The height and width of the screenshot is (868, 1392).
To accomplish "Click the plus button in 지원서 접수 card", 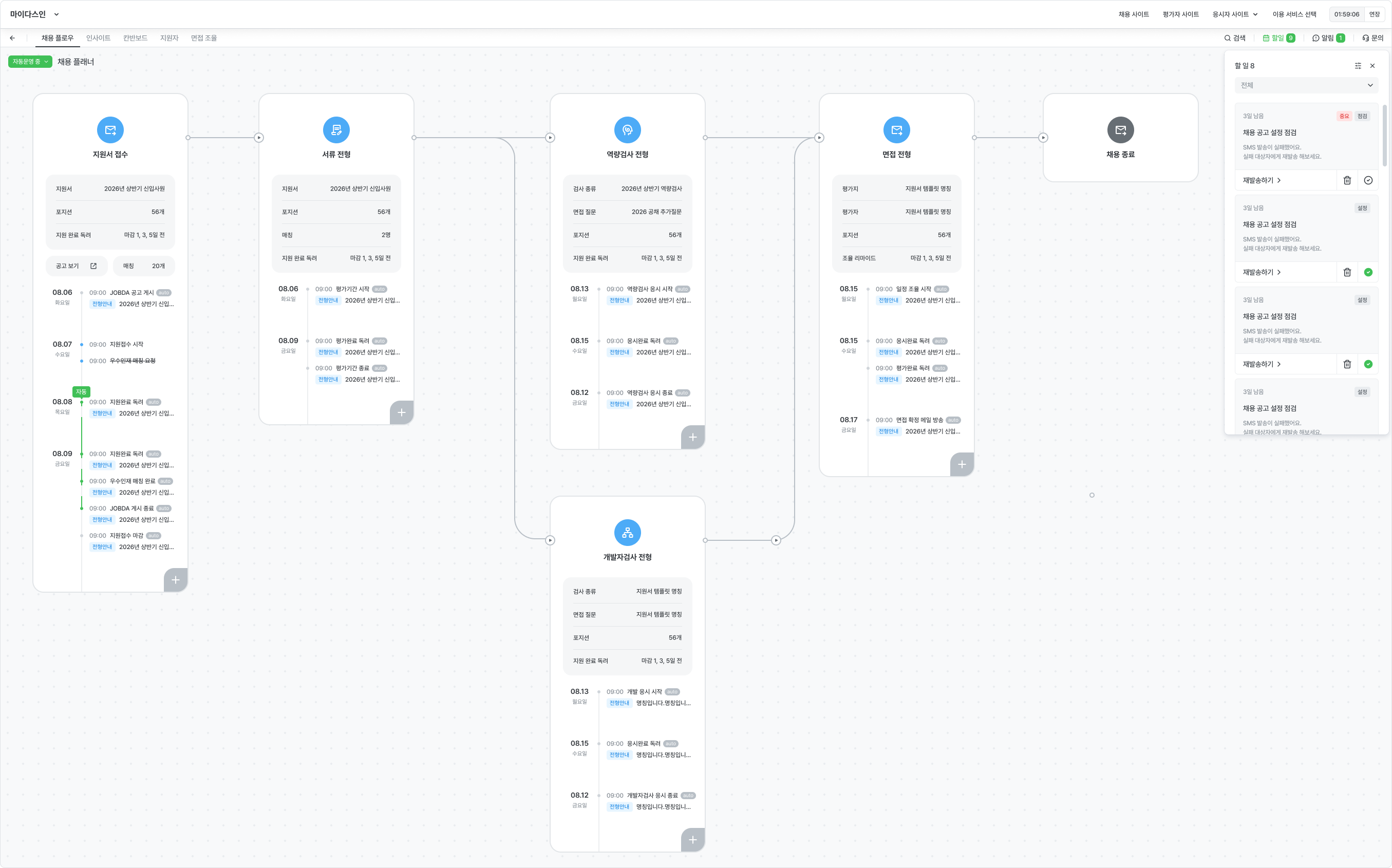I will pos(176,580).
